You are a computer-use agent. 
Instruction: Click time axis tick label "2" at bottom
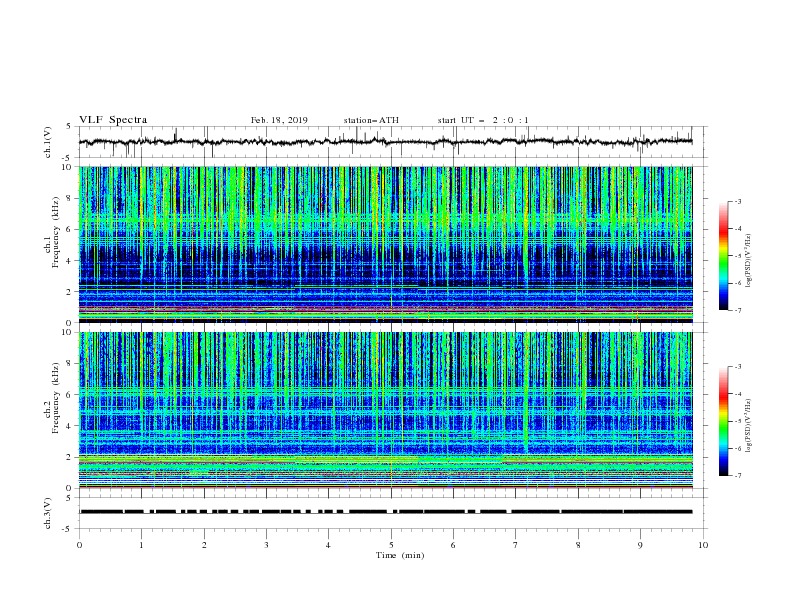coord(204,545)
